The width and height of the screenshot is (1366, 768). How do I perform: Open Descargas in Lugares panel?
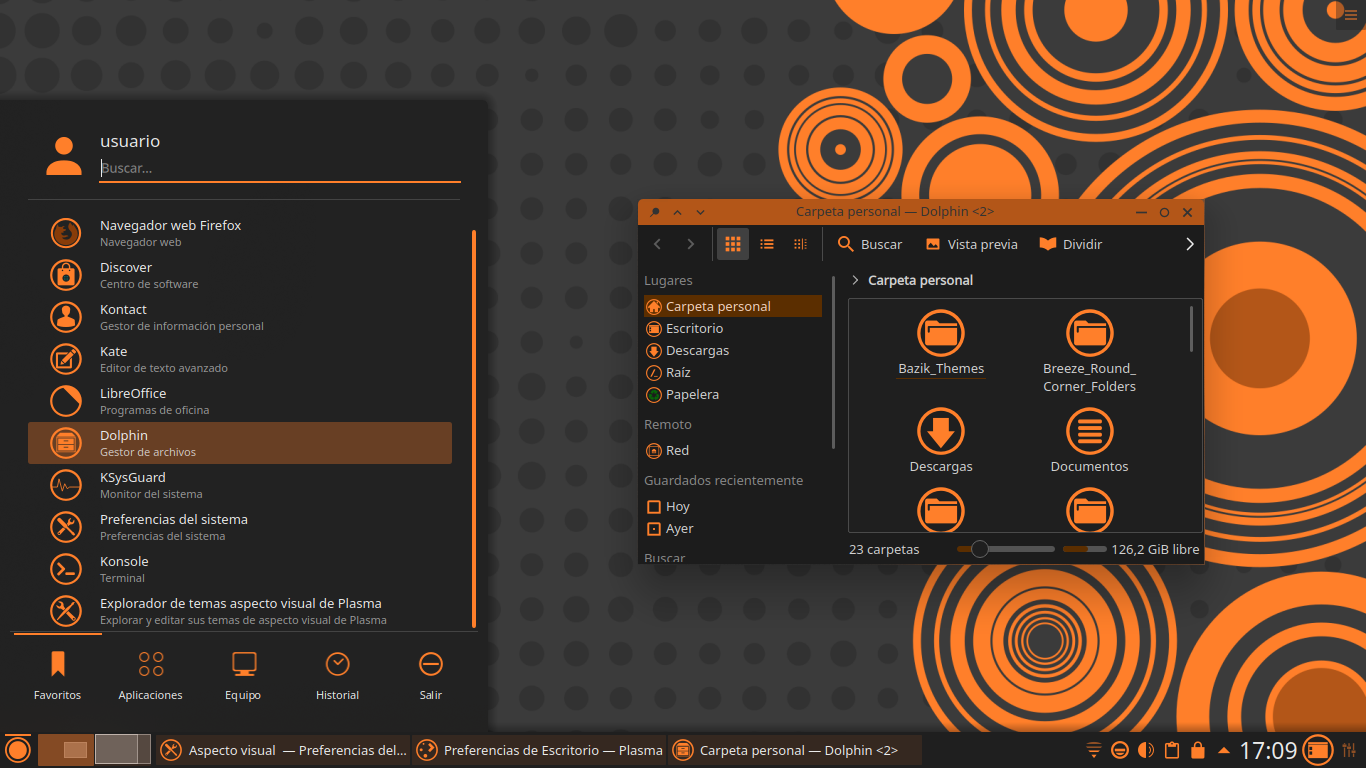[x=733, y=350]
